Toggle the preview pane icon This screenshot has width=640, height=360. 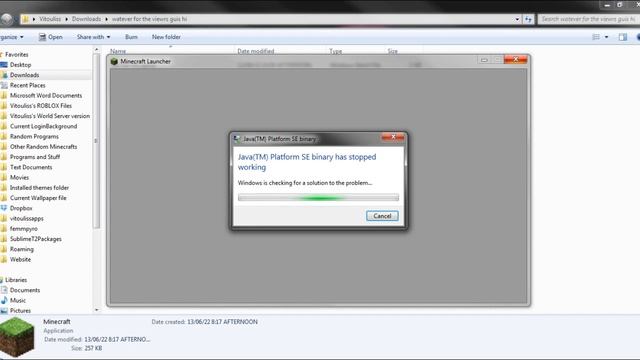point(622,37)
